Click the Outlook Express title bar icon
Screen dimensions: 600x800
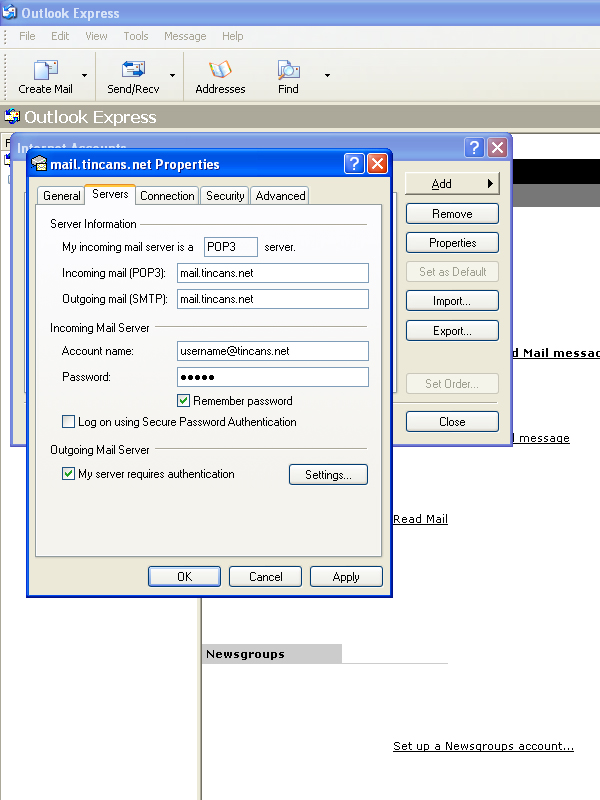coord(9,12)
